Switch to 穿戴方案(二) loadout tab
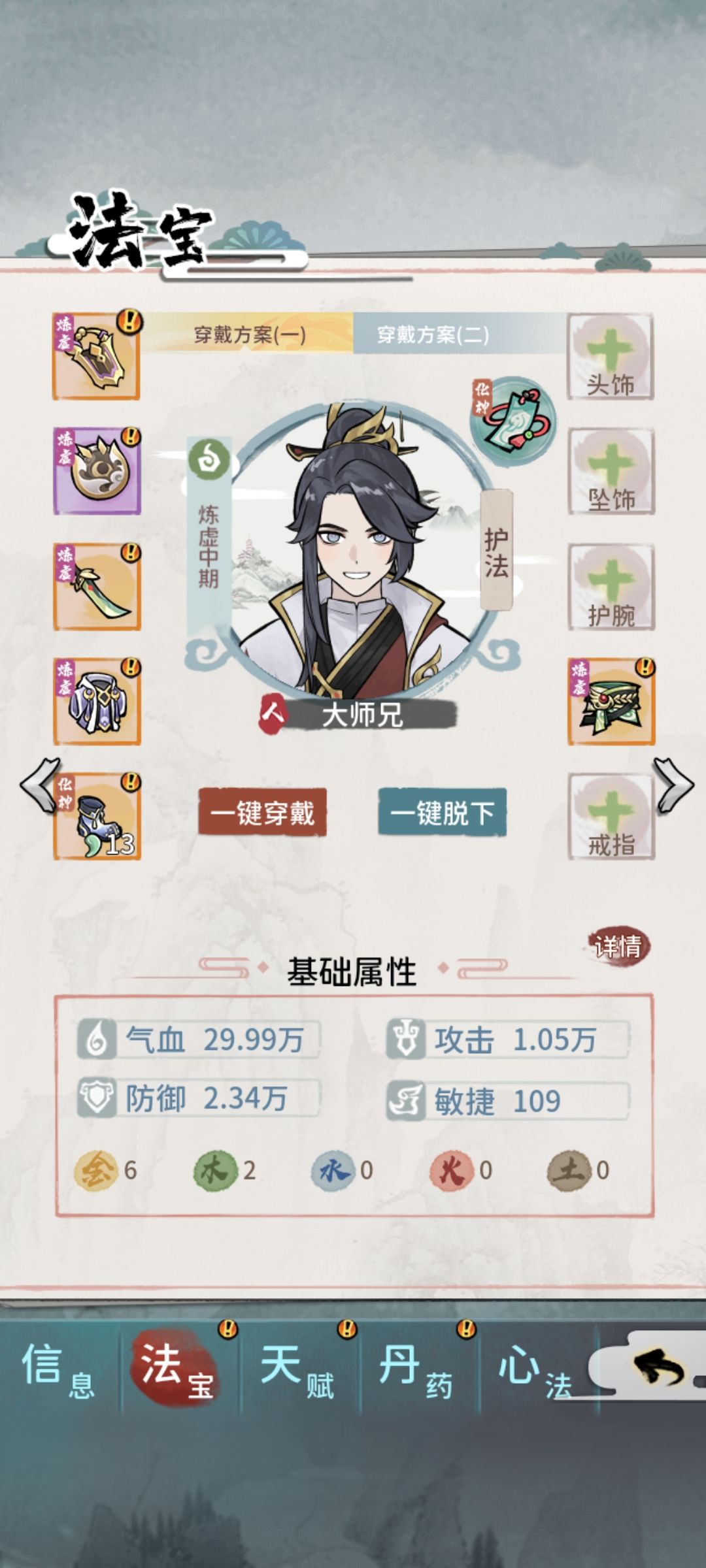The width and height of the screenshot is (706, 1568). [433, 334]
